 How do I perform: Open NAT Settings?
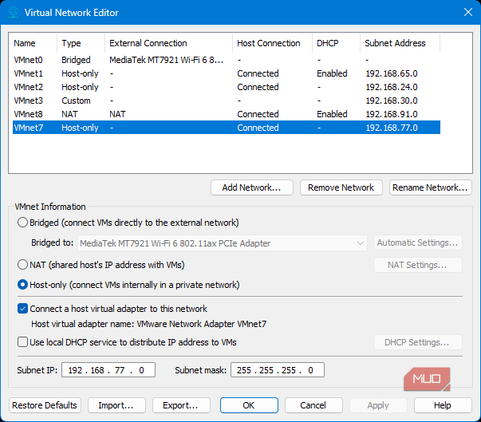pos(418,265)
